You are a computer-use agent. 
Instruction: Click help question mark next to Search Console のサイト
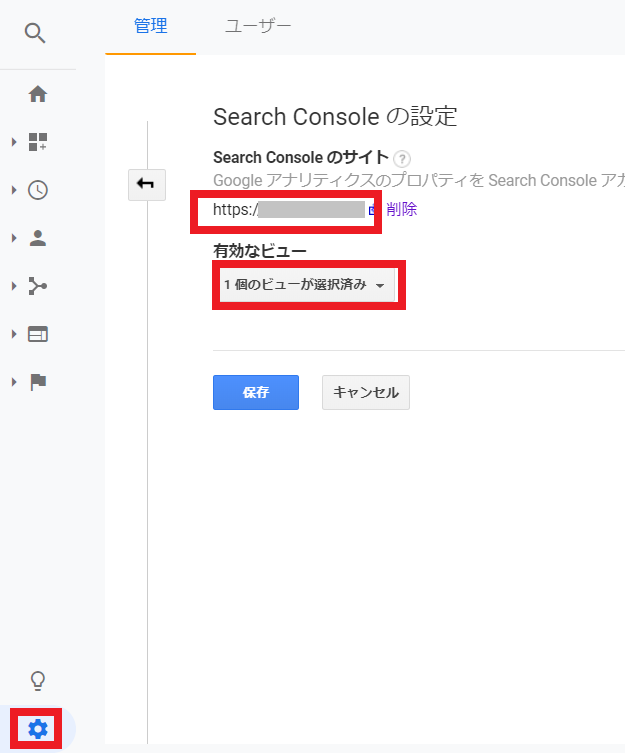click(x=402, y=158)
